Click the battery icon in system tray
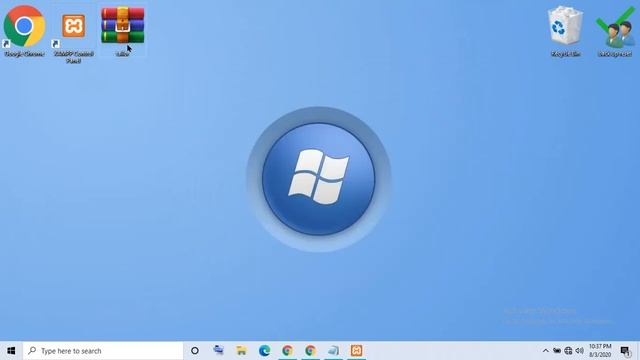This screenshot has height=360, width=640. pyautogui.click(x=557, y=351)
